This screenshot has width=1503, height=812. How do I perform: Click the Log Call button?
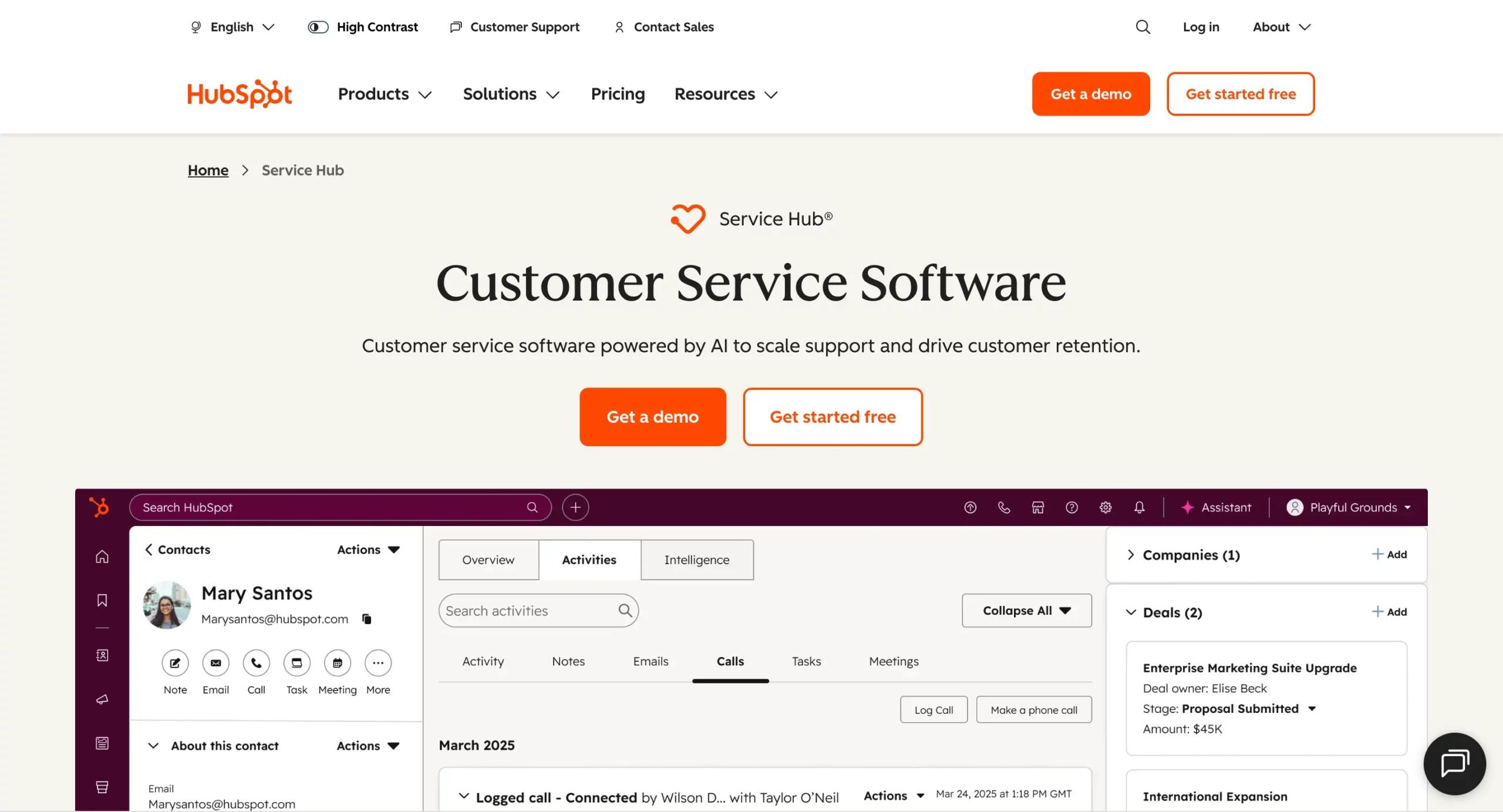coord(934,710)
